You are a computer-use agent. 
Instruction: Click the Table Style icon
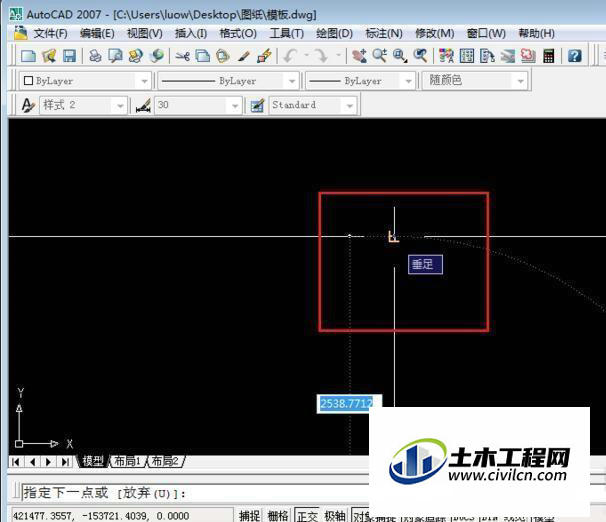click(x=257, y=105)
